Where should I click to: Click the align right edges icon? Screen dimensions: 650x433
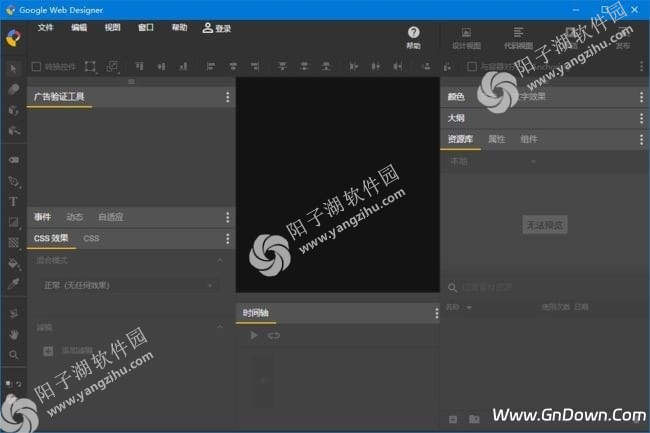pos(255,66)
